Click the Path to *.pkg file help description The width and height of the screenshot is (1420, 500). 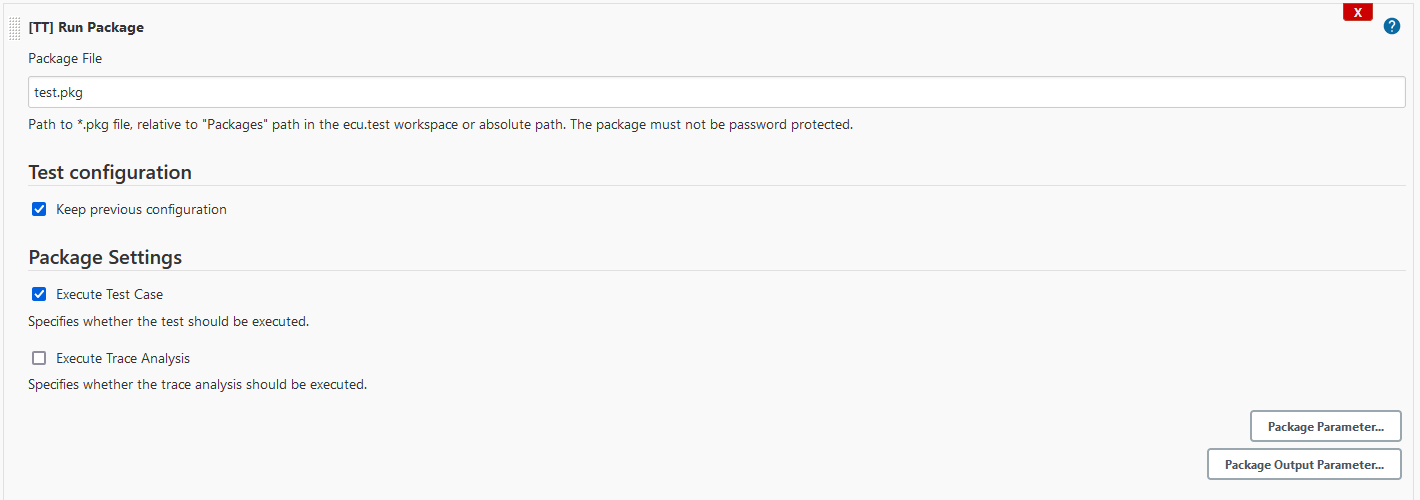point(440,126)
